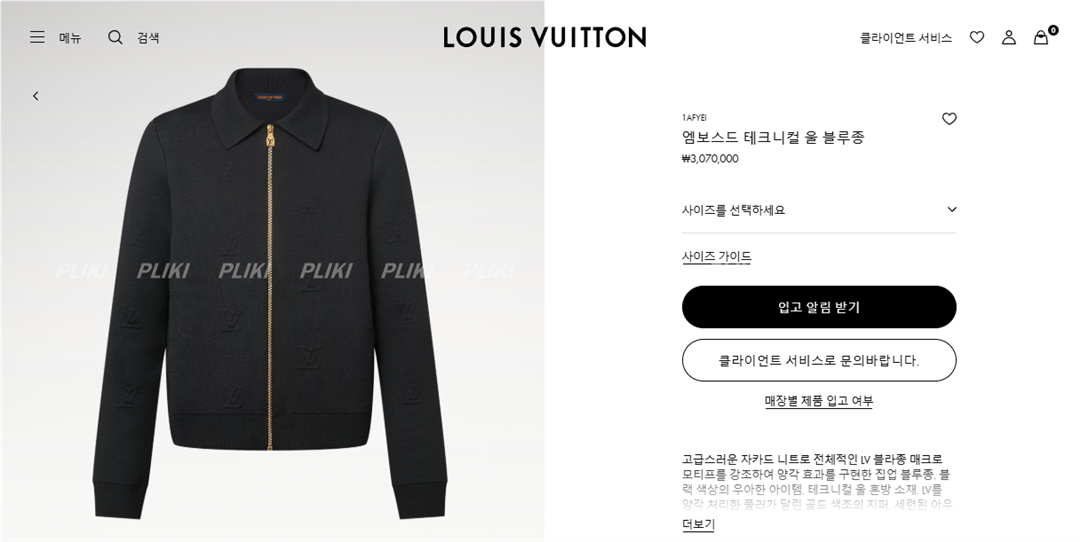Viewport: 1080px width, 542px height.
Task: Click the magnifying glass search icon
Action: point(115,37)
